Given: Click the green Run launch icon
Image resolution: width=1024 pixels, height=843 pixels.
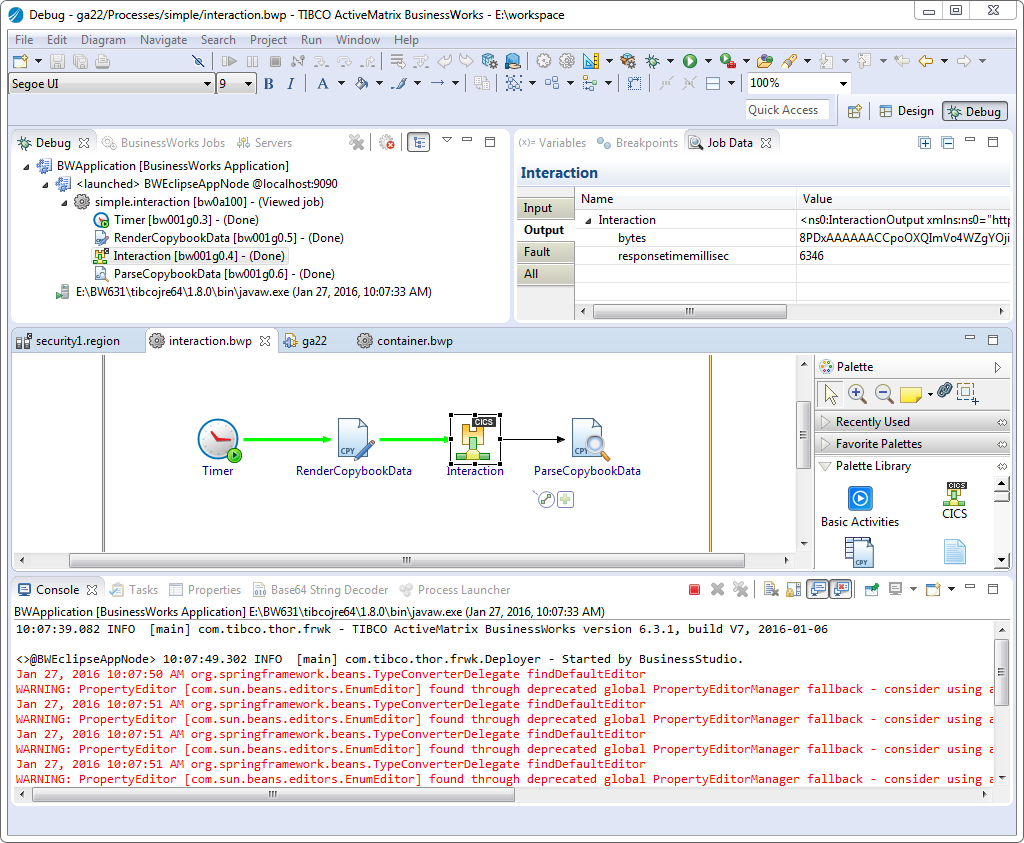Looking at the screenshot, I should click(x=690, y=61).
